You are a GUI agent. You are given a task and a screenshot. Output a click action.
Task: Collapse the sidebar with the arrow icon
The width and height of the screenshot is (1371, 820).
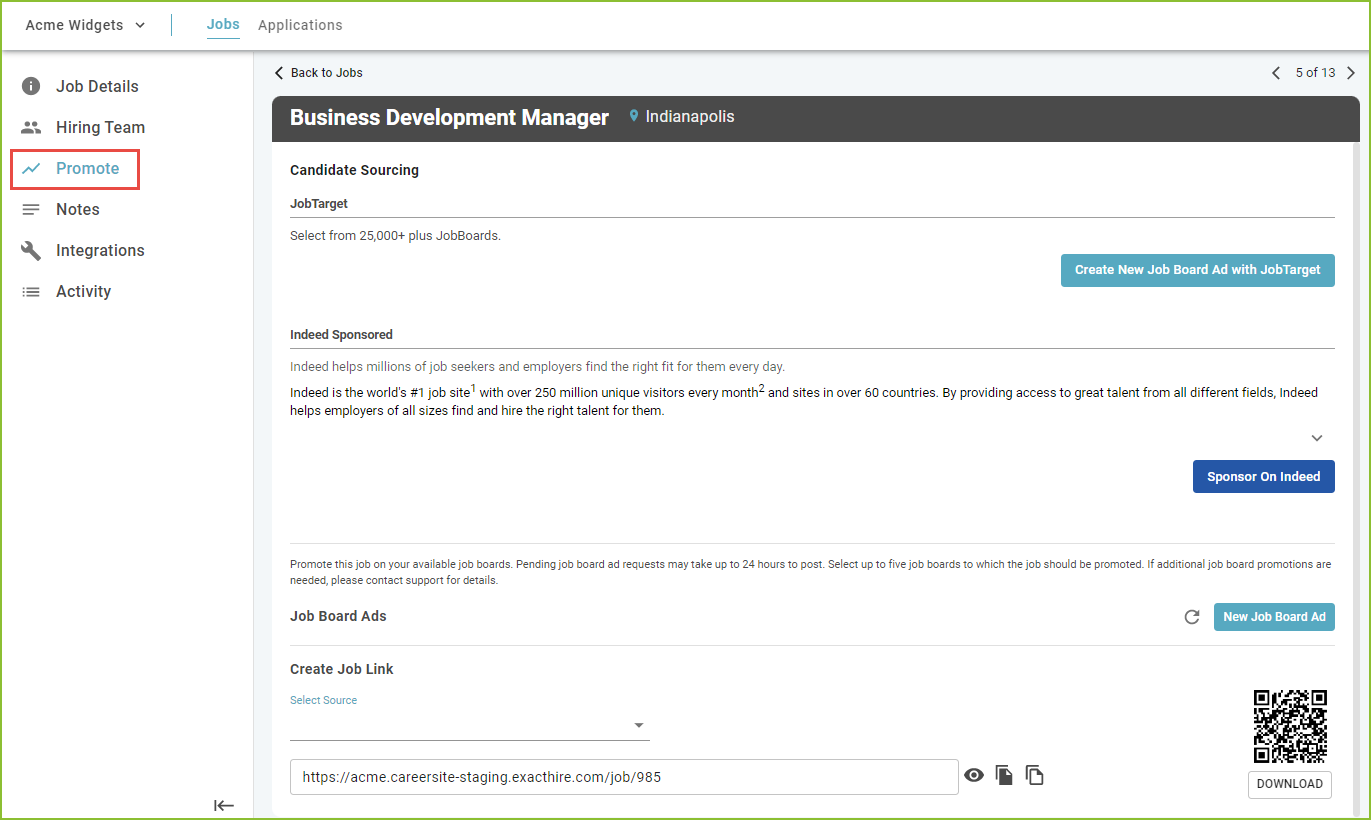pyautogui.click(x=224, y=805)
